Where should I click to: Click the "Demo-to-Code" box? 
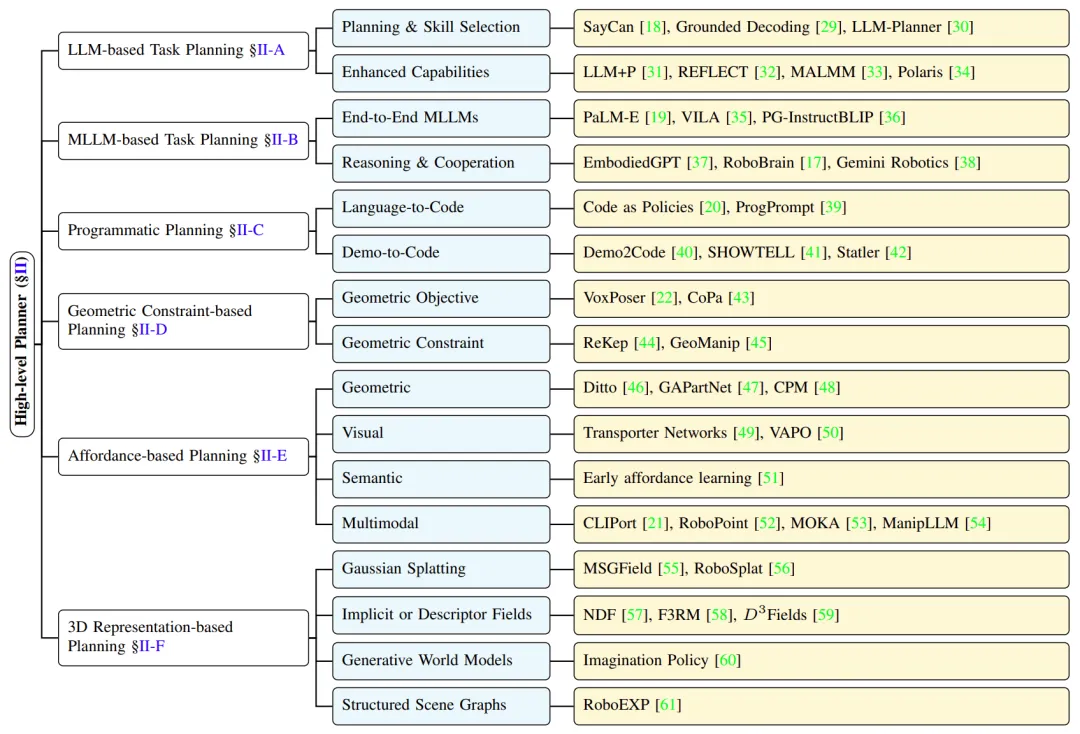[x=441, y=253]
